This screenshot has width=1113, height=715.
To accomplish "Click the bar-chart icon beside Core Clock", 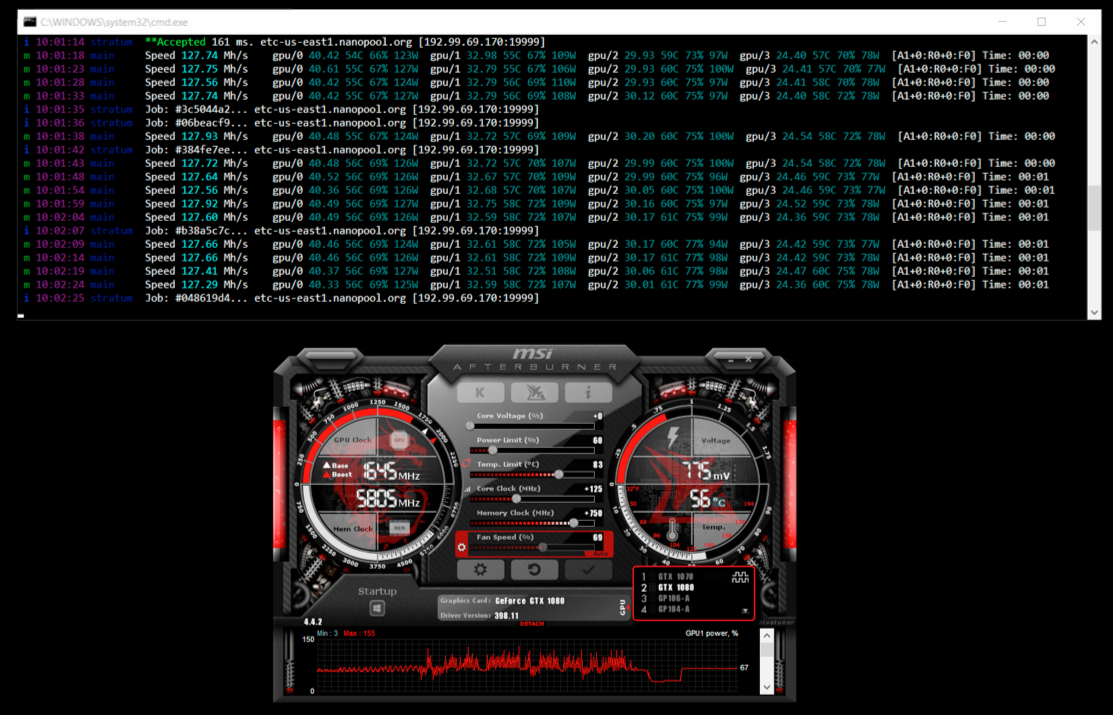I will 467,489.
